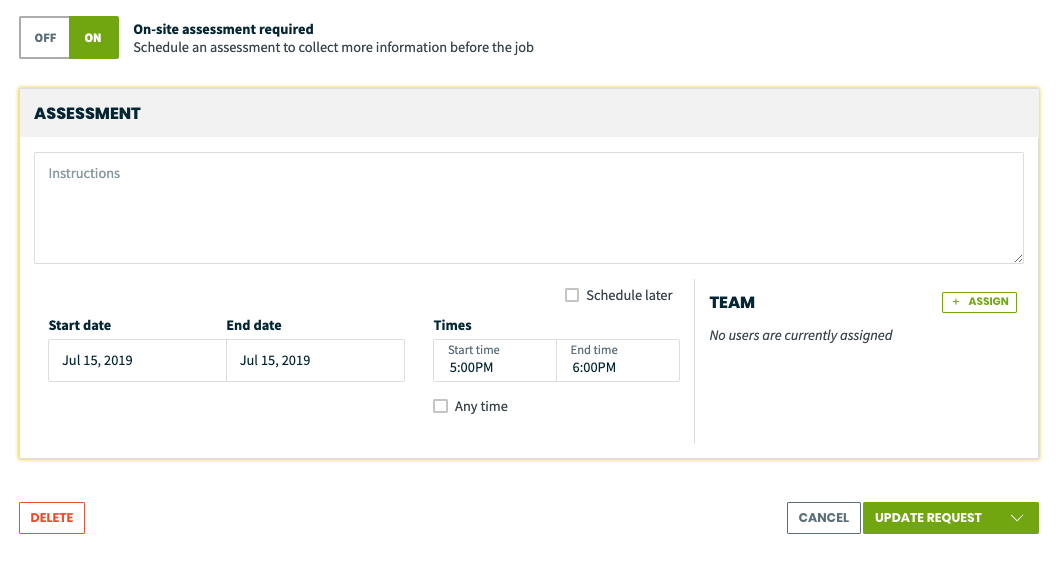Open the Start time picker showing 5:00PM
The width and height of the screenshot is (1064, 570).
point(495,360)
